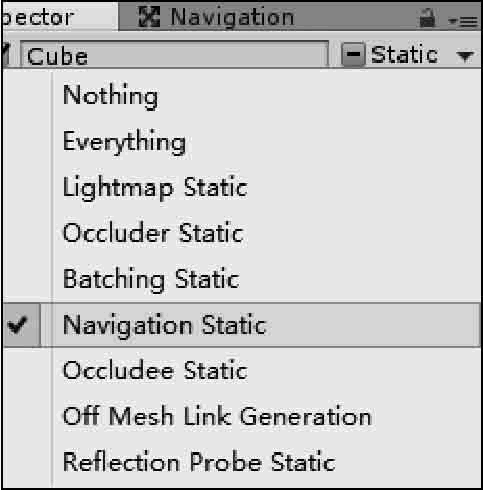Click the Cube name field
Viewport: 483px width, 490px height.
click(x=175, y=55)
